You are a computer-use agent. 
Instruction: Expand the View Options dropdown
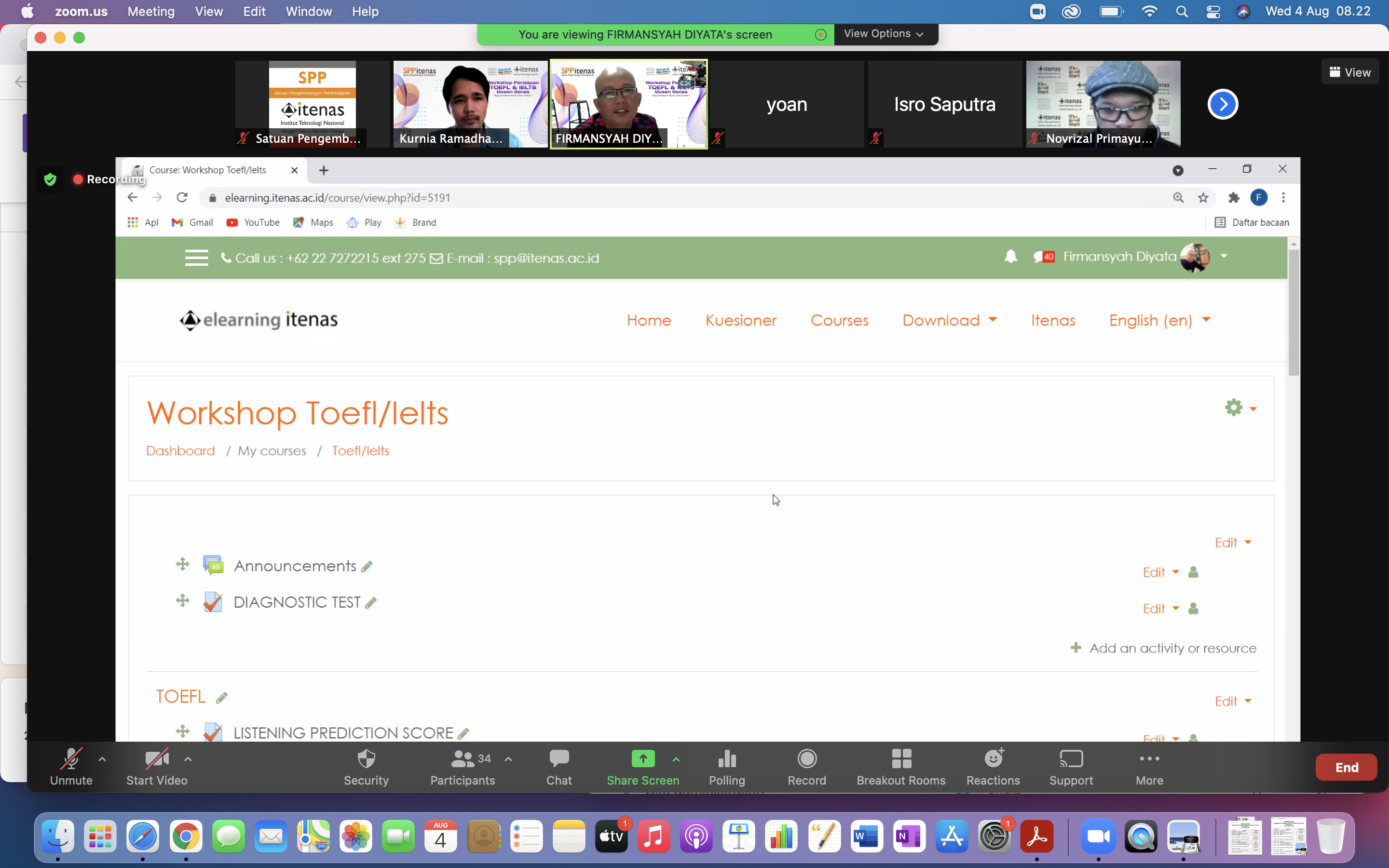coord(884,34)
